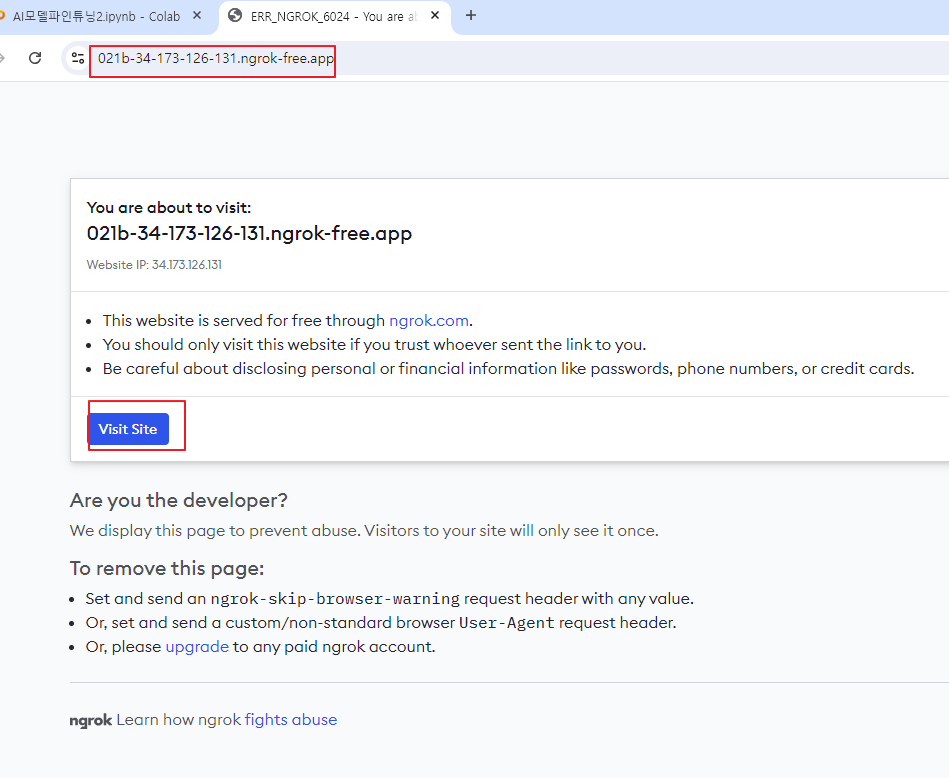This screenshot has width=949, height=778.
Task: Click the globe favicon on the ngrok tab
Action: (235, 16)
